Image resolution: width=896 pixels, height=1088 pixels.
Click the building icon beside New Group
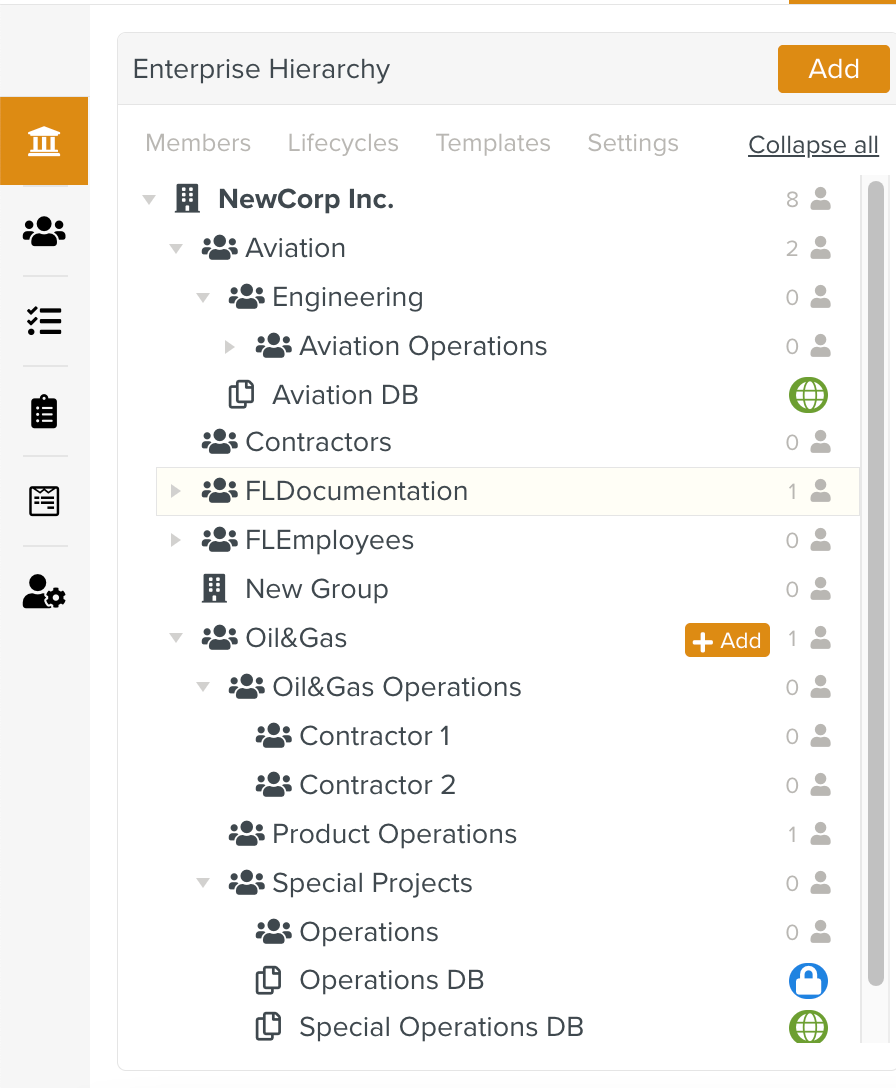click(214, 588)
